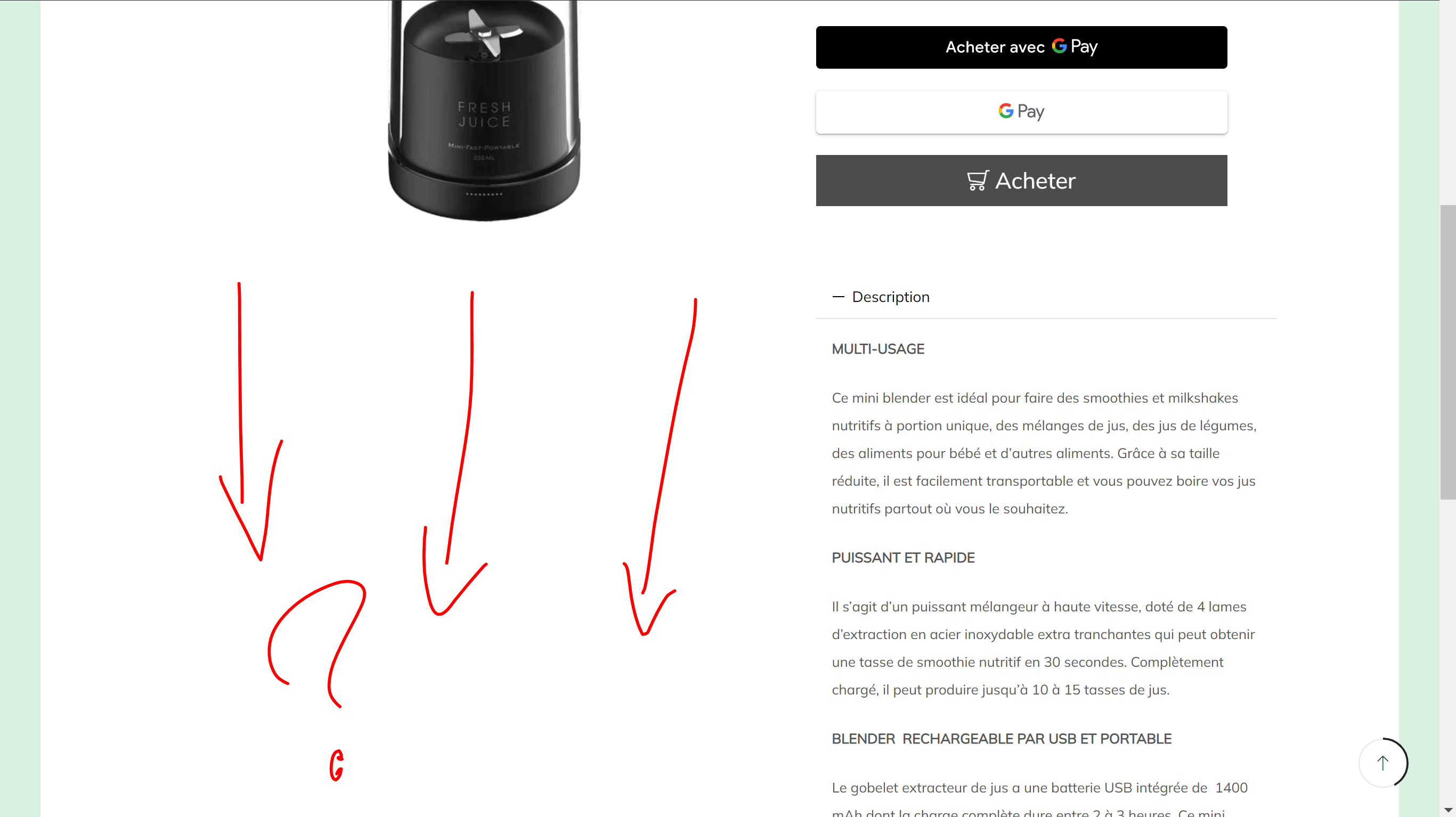Click the white G Pay button
Screen dimensions: 1456x817
[x=1021, y=112]
